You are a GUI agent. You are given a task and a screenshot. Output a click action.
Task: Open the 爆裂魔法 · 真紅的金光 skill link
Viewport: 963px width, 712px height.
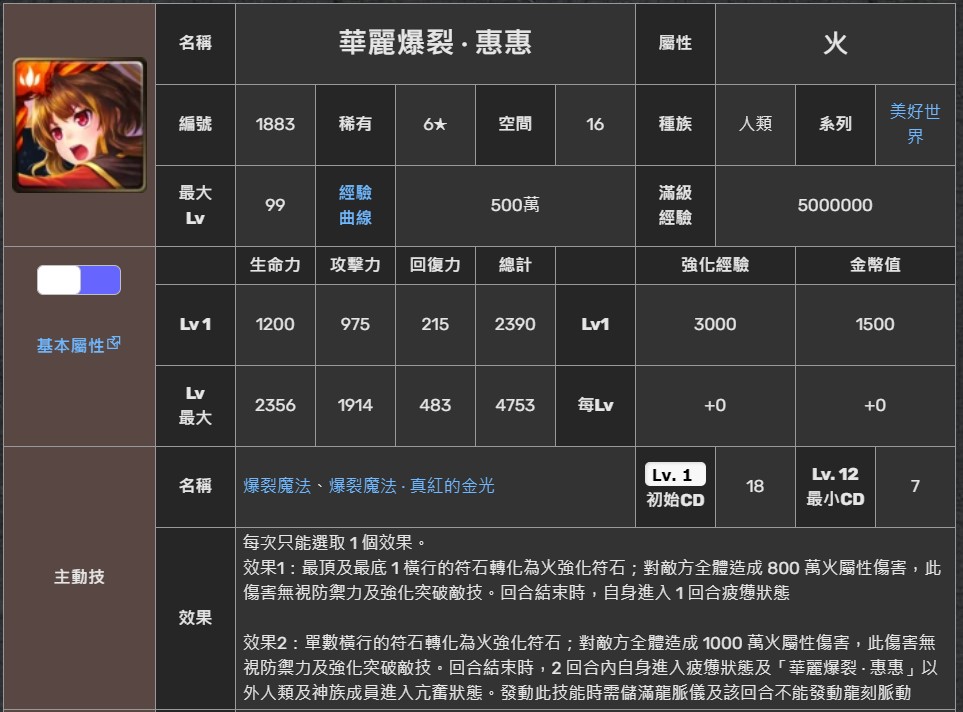(412, 486)
